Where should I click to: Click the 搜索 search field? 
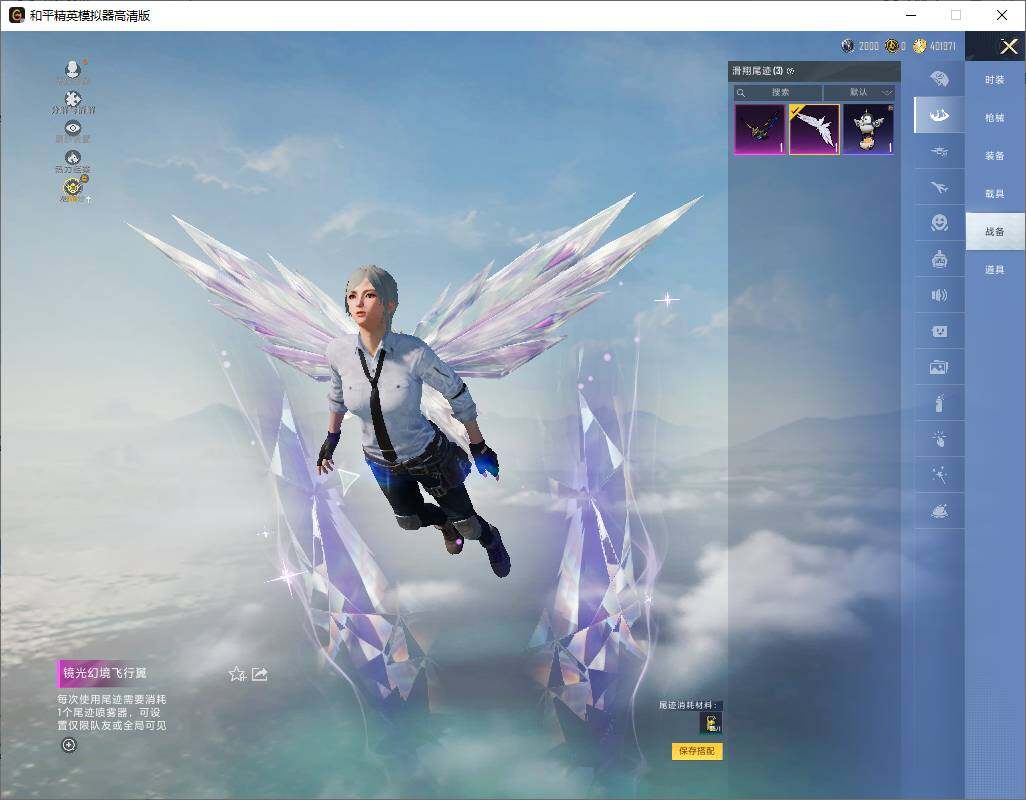click(x=777, y=92)
